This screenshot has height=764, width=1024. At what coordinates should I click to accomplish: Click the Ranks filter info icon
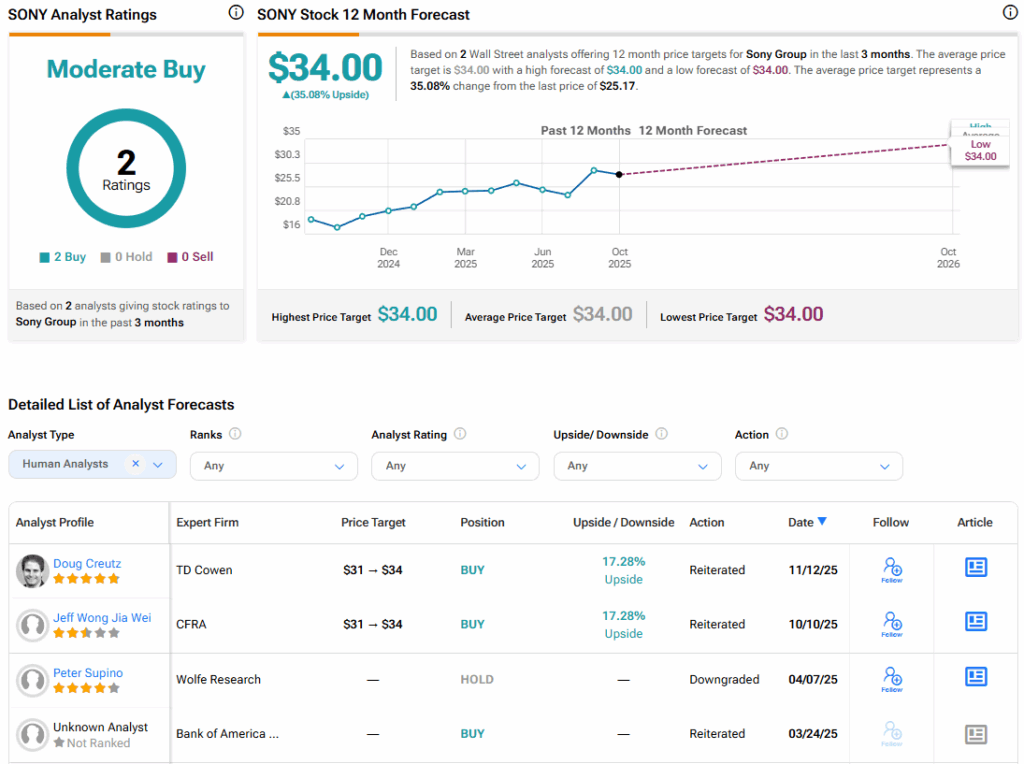point(235,434)
